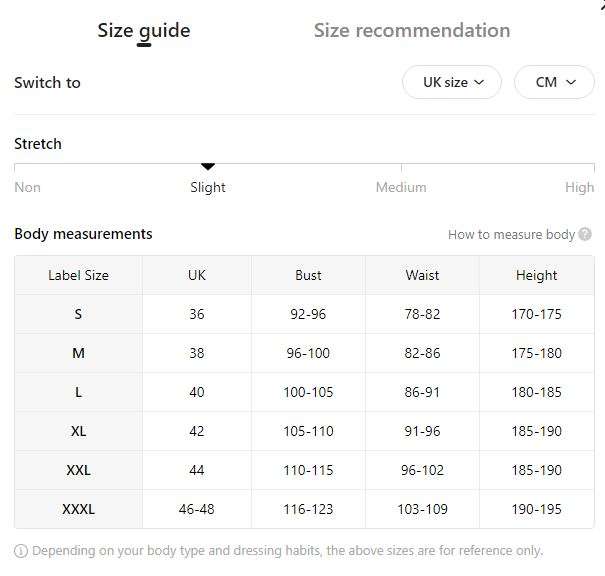605x576 pixels.
Task: Click the Non stretch level label
Action: point(27,187)
